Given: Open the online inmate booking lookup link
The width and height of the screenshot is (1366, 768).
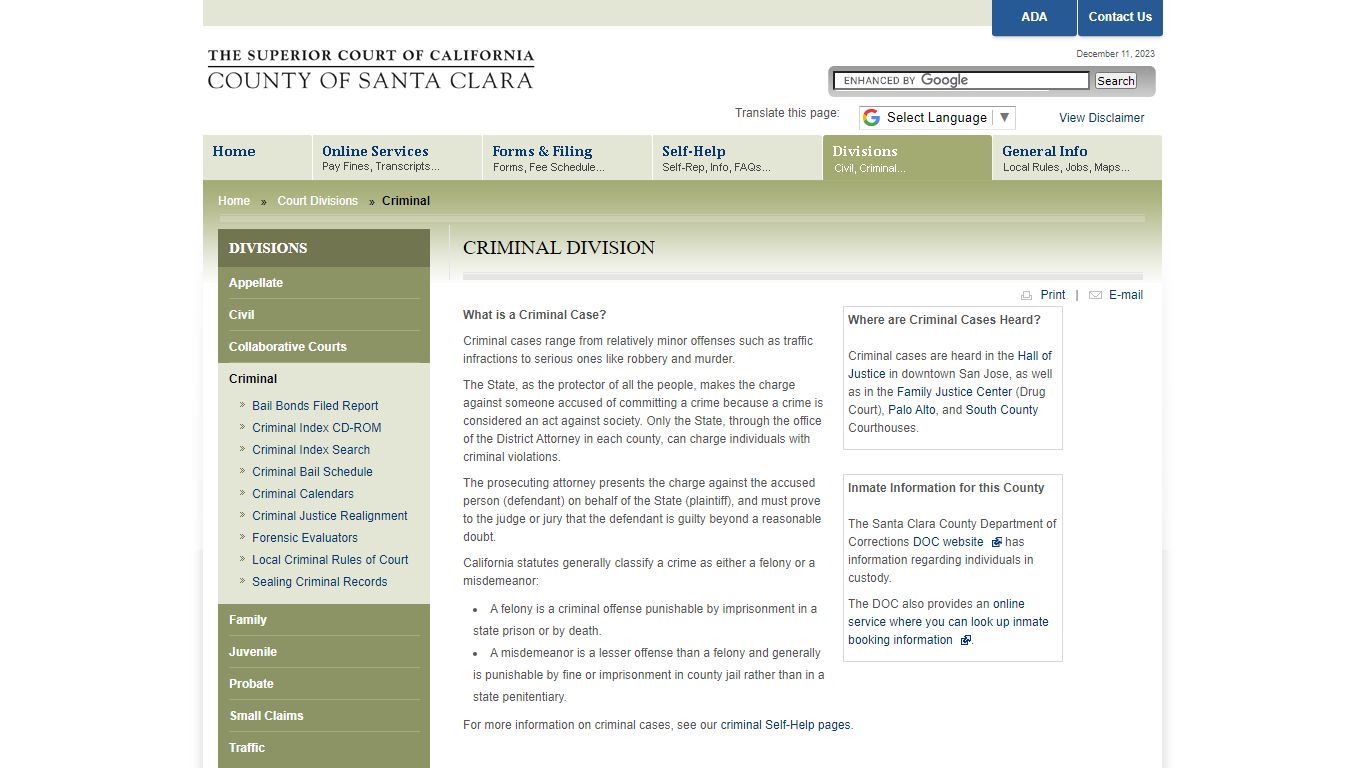Looking at the screenshot, I should (x=948, y=622).
